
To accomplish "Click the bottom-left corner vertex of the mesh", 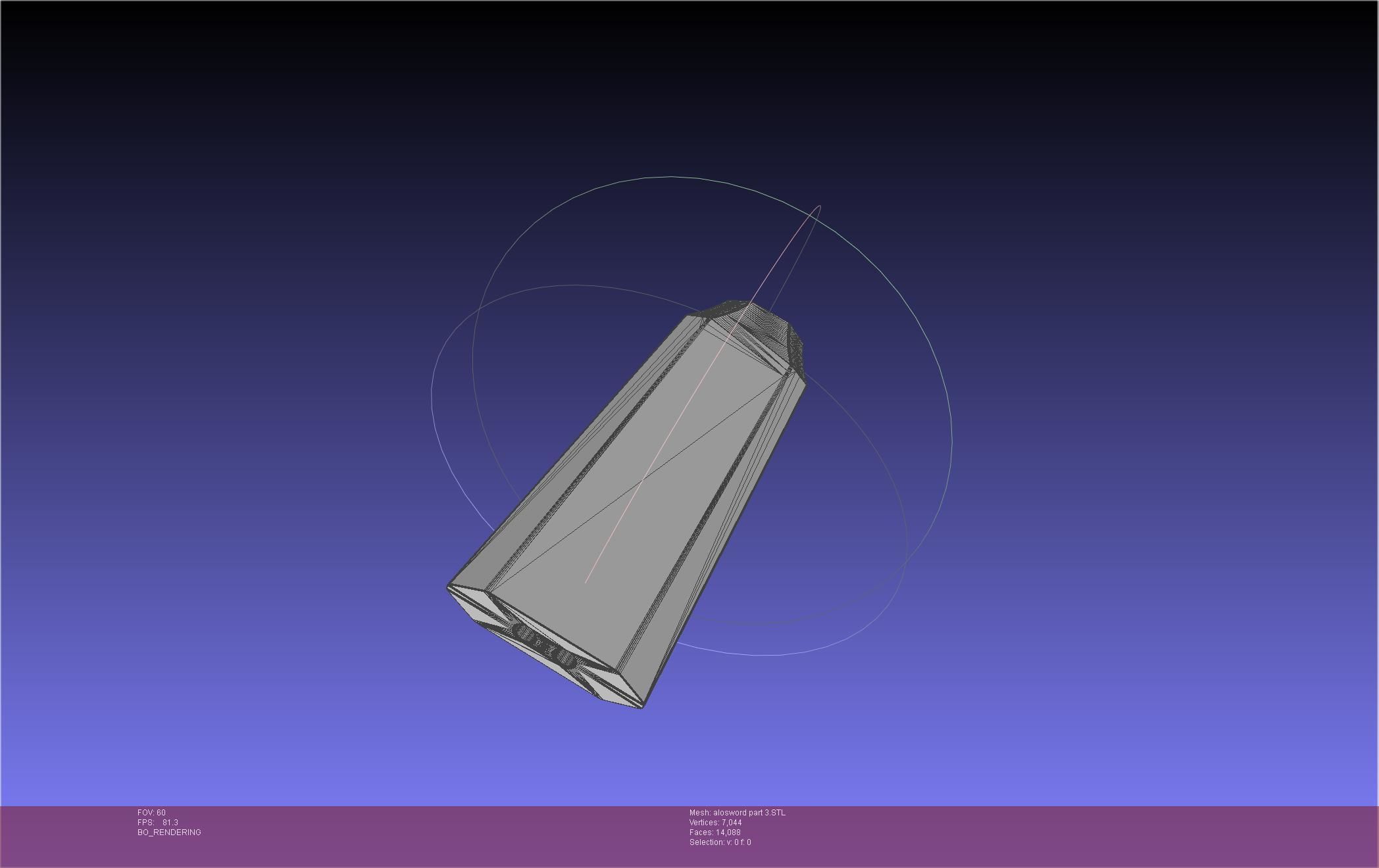I will 449,587.
